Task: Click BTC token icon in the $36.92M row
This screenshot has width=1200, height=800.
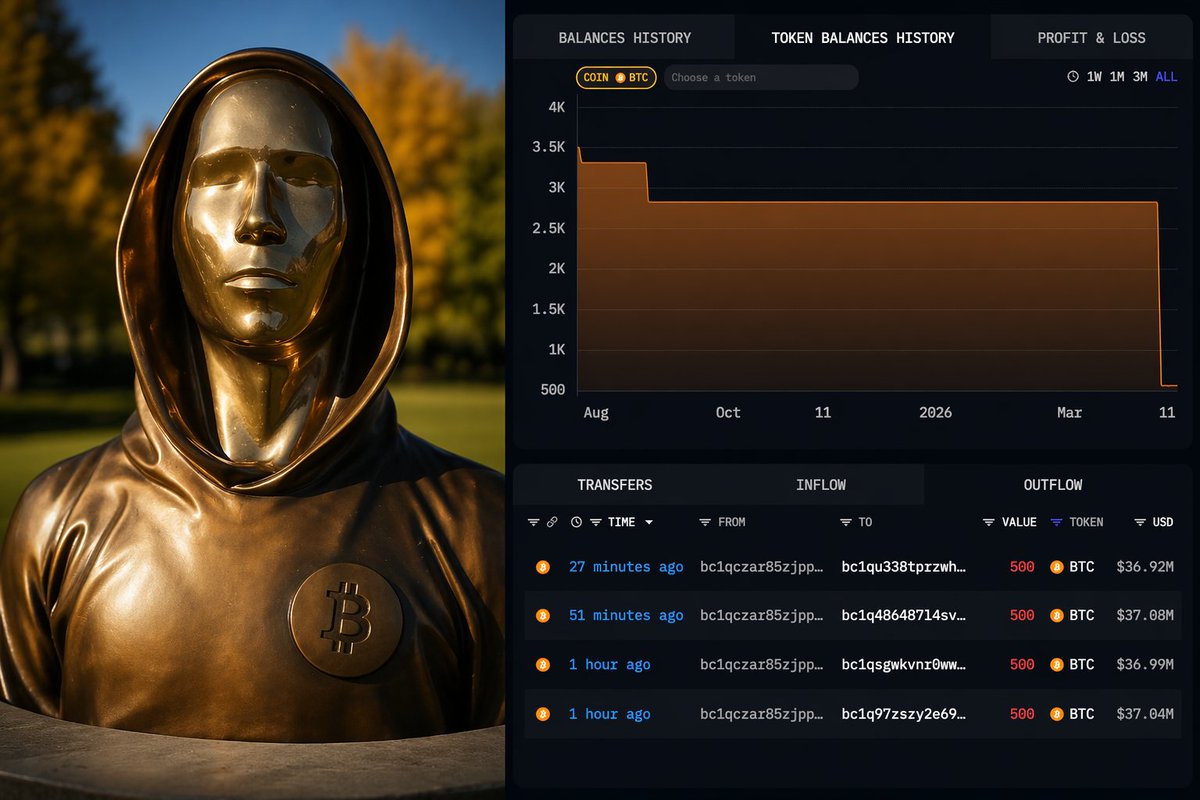Action: [1057, 567]
